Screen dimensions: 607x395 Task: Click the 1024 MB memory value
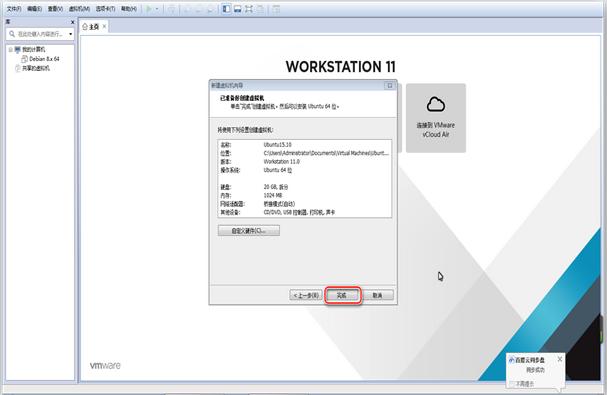[273, 196]
